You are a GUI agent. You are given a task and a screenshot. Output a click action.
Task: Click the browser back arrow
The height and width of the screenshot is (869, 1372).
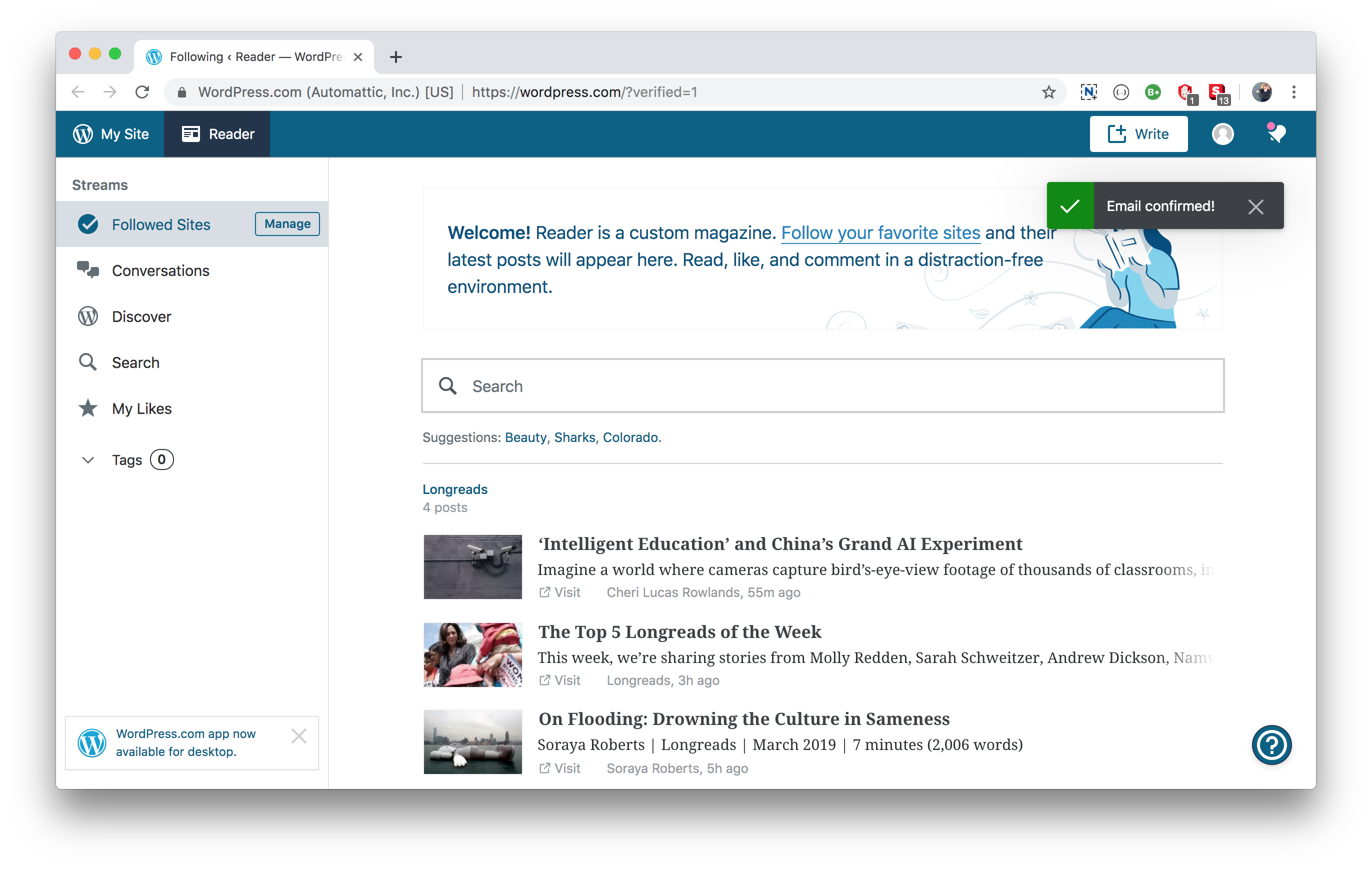[78, 91]
